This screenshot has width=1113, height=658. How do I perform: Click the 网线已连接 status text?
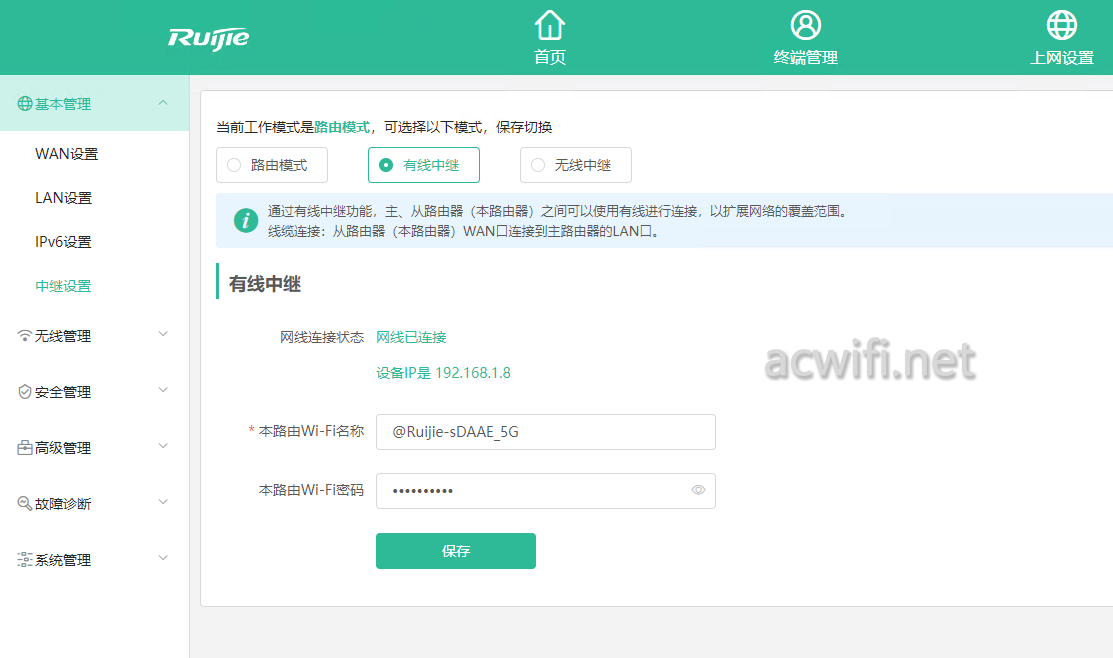411,337
